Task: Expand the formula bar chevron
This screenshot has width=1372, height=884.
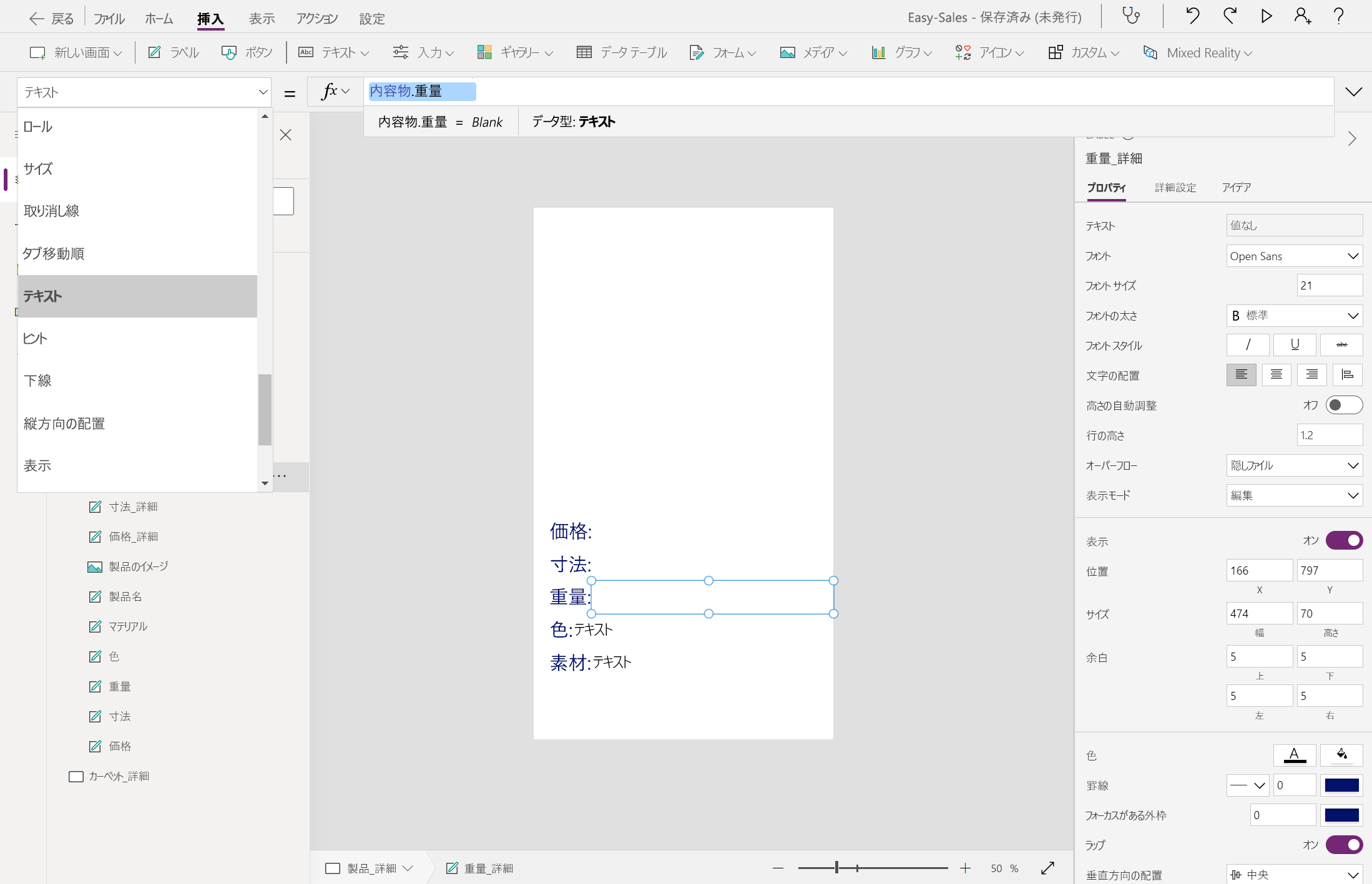Action: [x=1353, y=92]
